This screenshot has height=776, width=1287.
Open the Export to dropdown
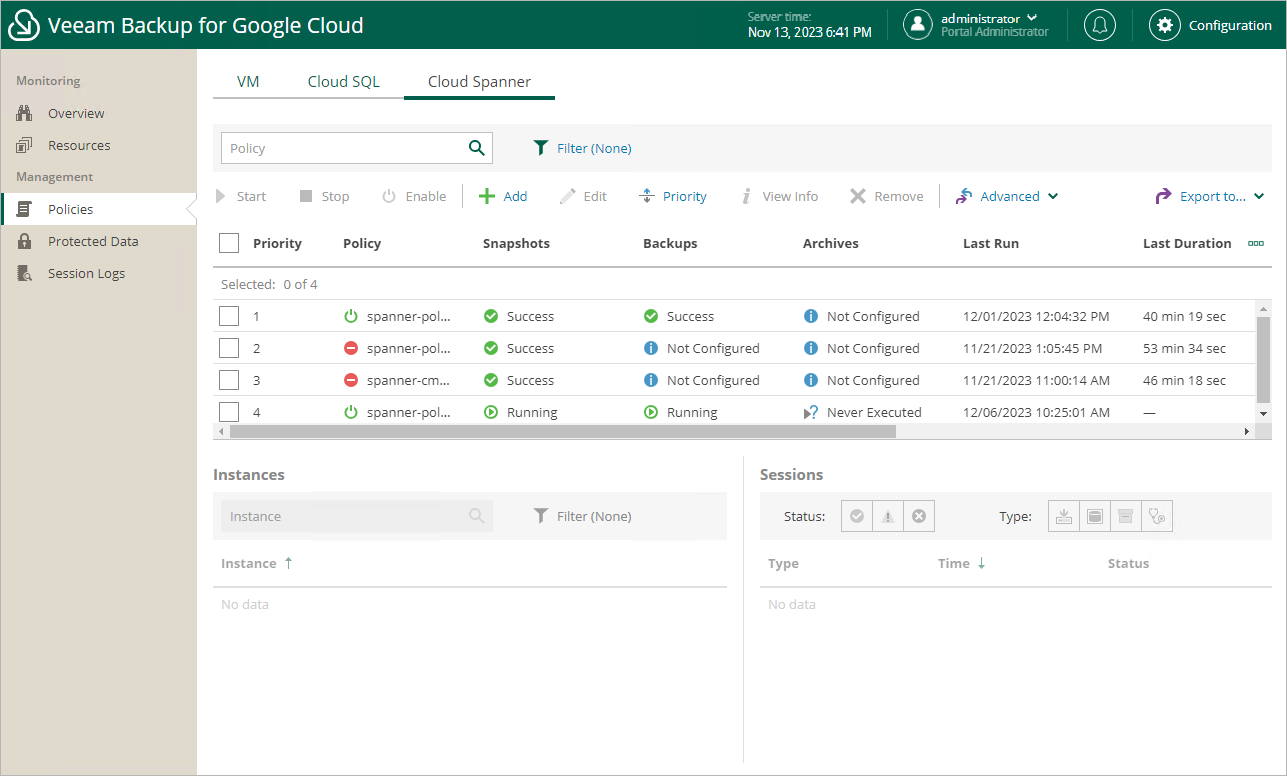pyautogui.click(x=1210, y=196)
